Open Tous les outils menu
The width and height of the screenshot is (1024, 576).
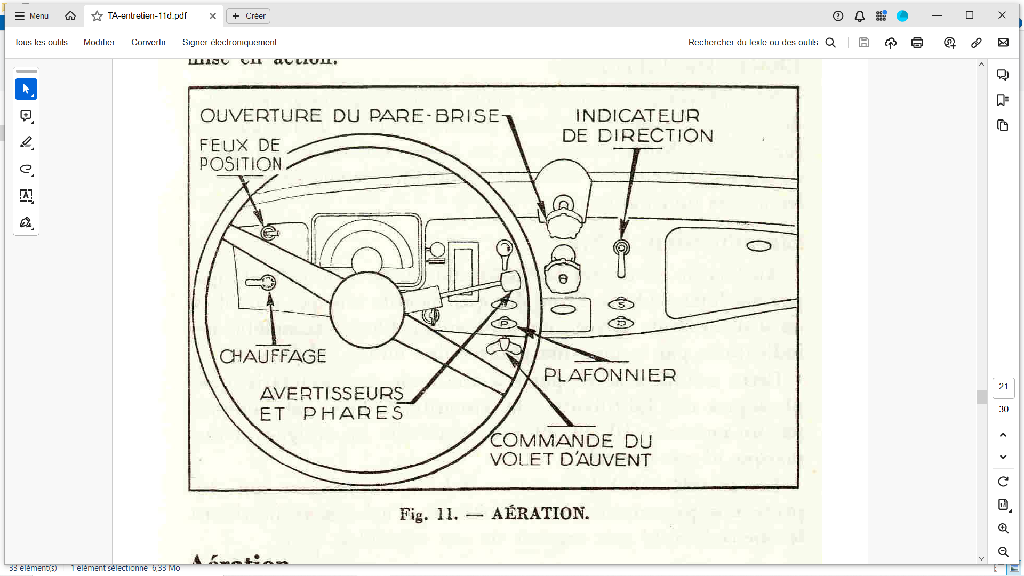(x=42, y=42)
